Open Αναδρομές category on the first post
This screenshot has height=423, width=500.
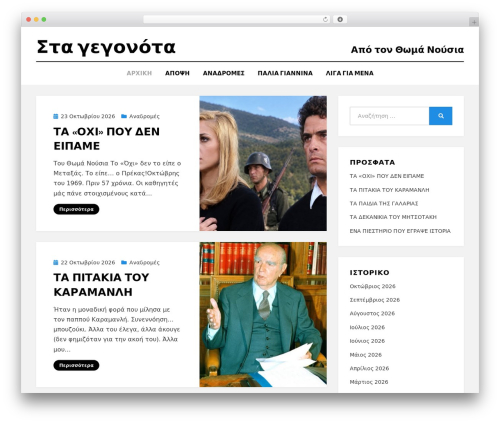tap(144, 116)
